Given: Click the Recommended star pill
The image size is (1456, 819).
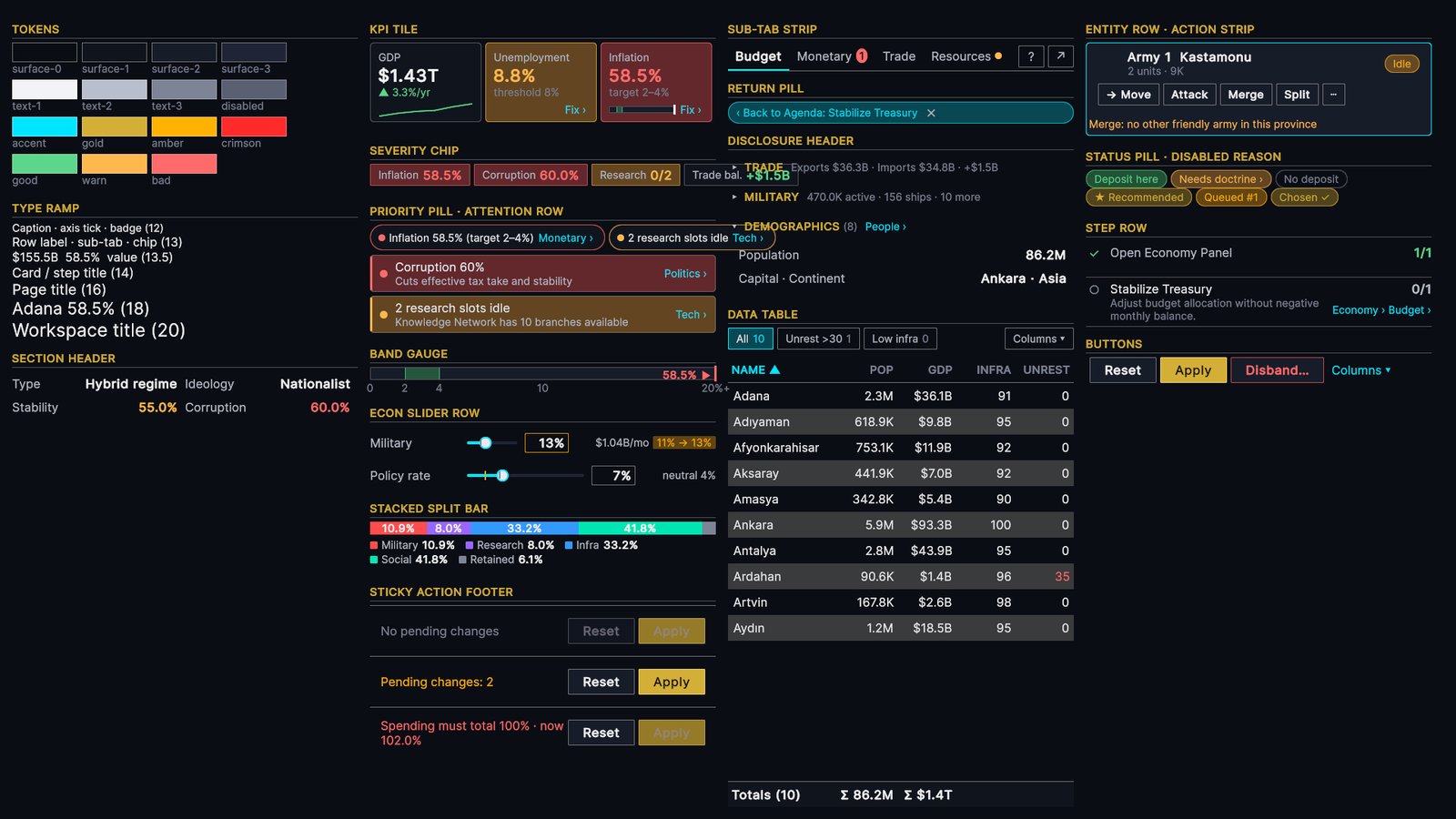Looking at the screenshot, I should pos(1138,197).
